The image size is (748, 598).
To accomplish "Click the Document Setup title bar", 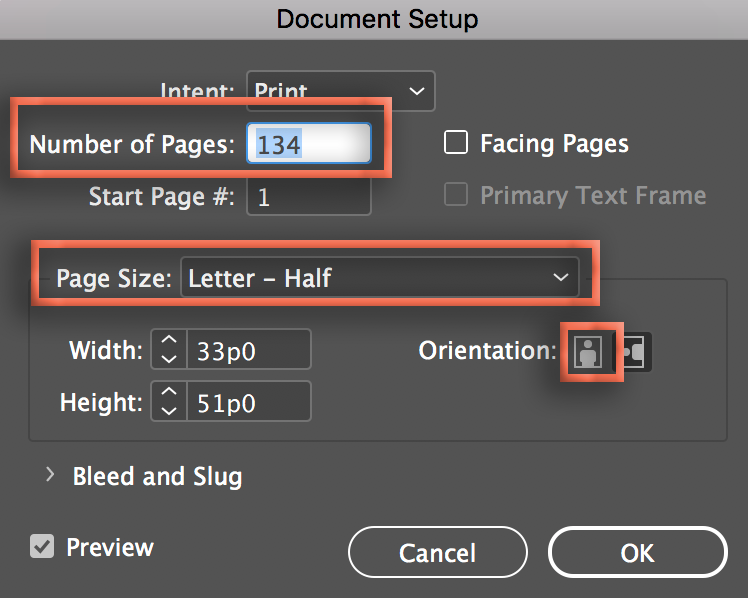I will coord(374,19).
